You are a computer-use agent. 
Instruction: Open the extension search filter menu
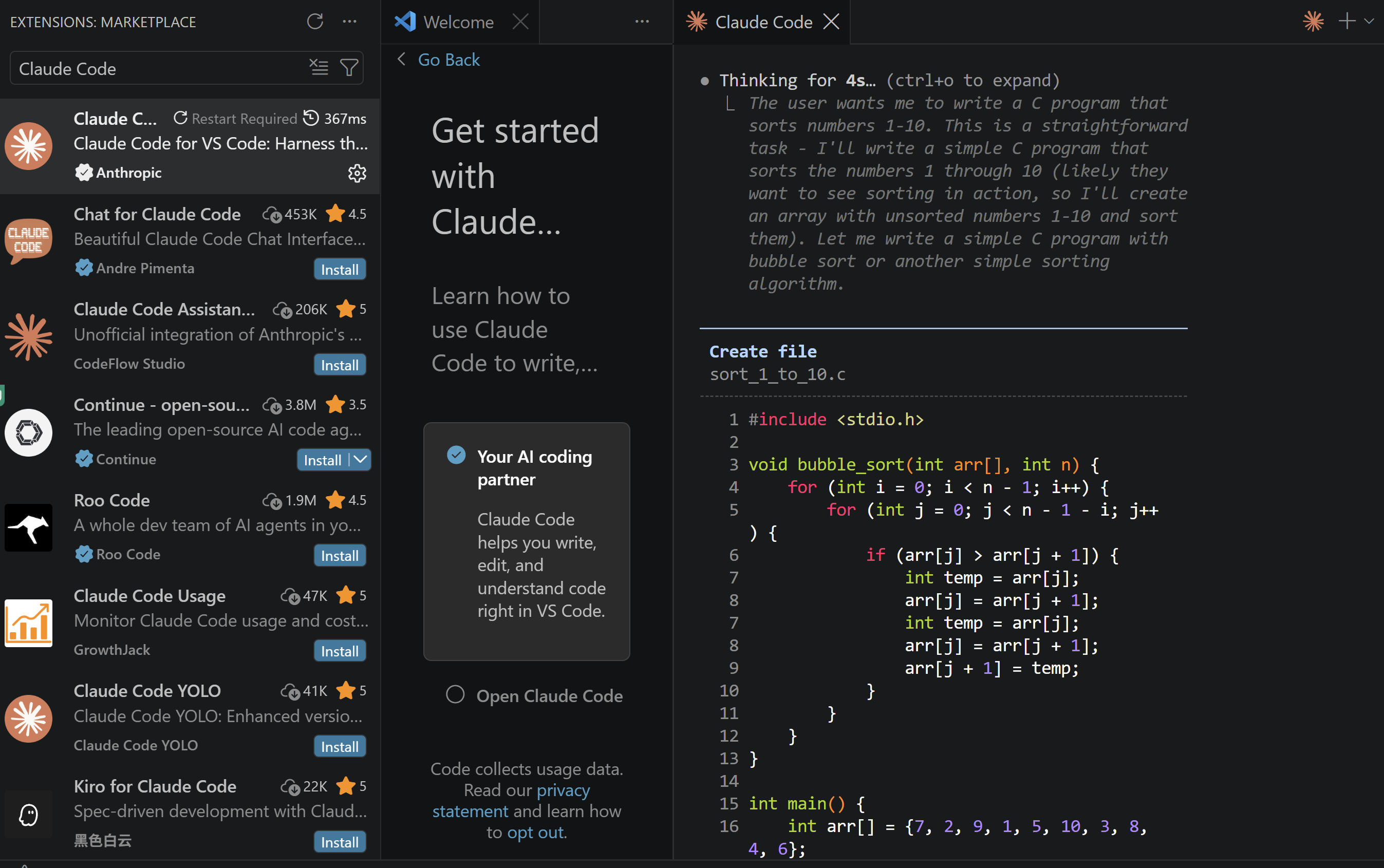[349, 68]
